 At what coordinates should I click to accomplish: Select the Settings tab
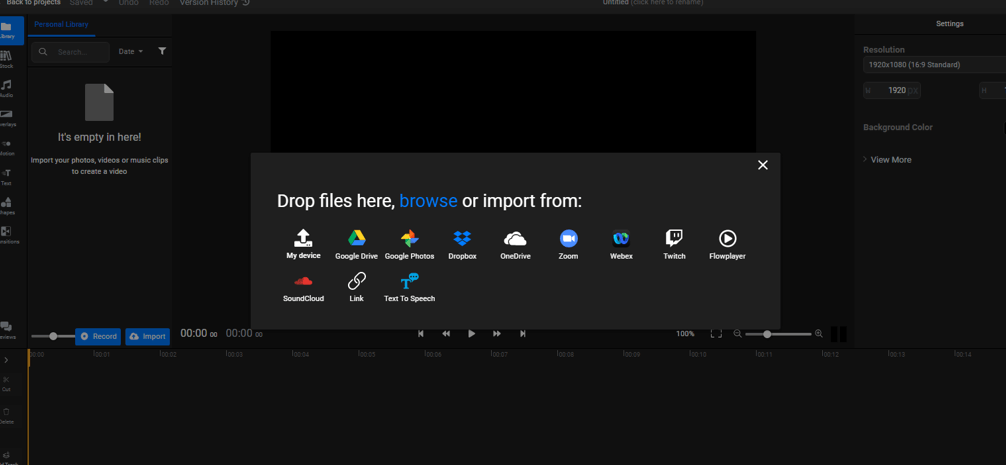[x=950, y=24]
